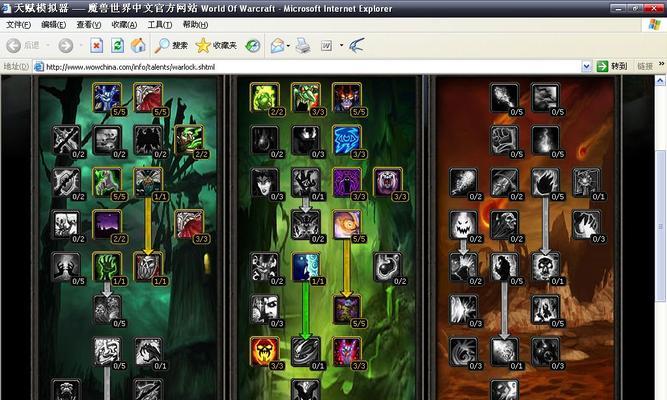Open the 文件(F) menu
This screenshot has width=667, height=400.
point(19,24)
